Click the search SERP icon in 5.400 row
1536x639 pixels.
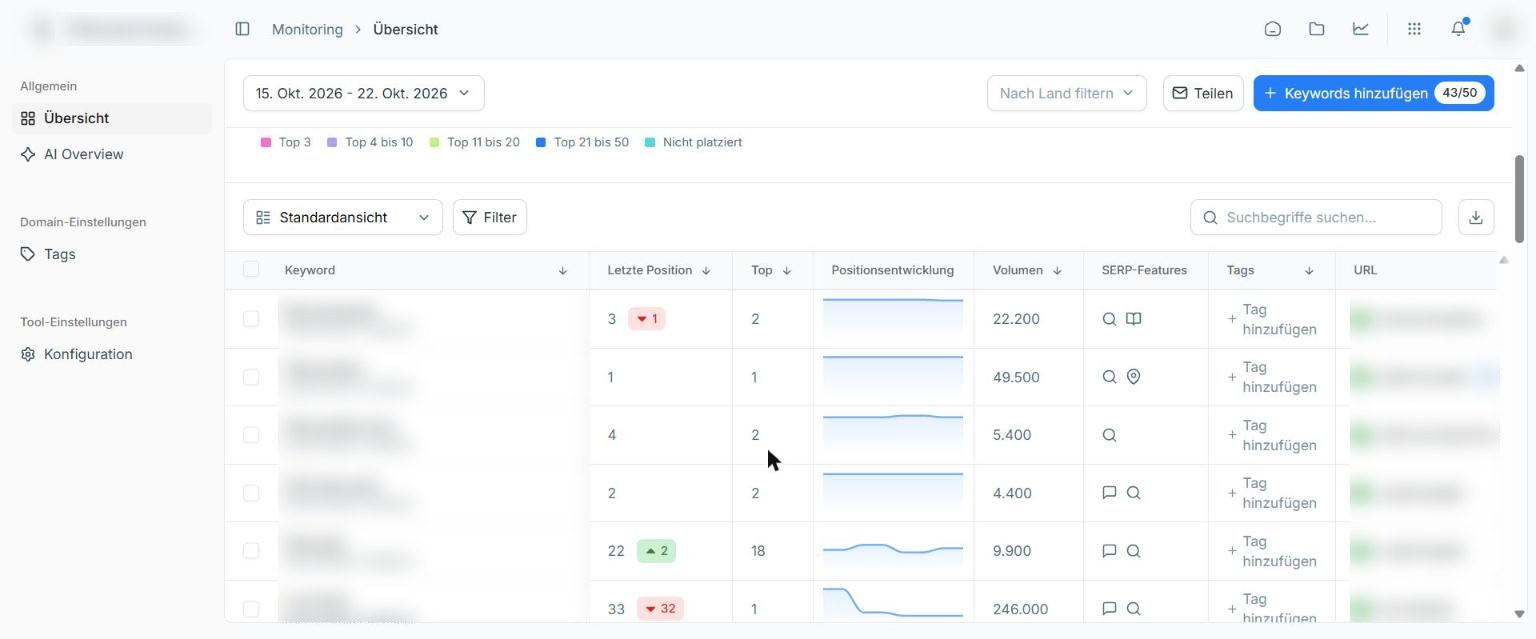click(x=1109, y=435)
